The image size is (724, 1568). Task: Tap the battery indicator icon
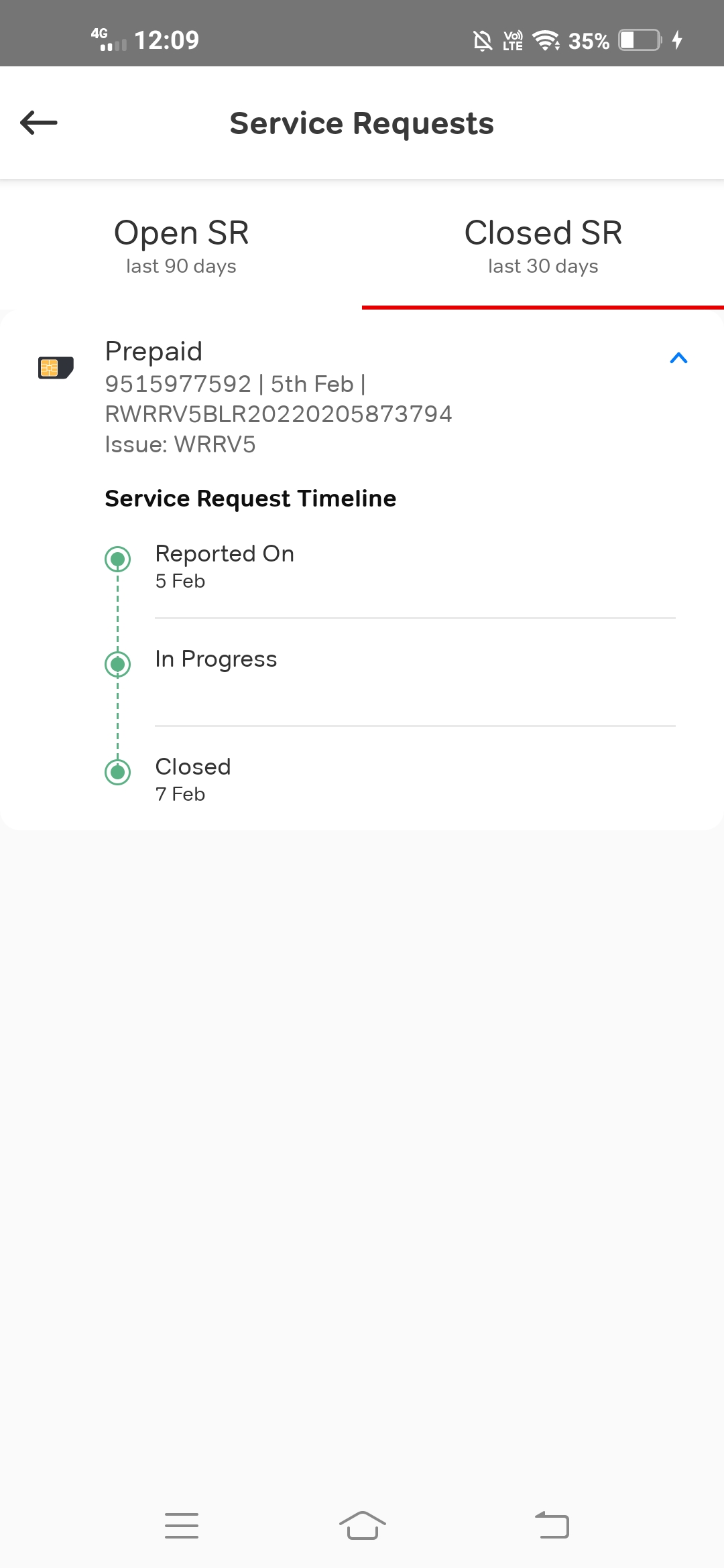pos(639,40)
